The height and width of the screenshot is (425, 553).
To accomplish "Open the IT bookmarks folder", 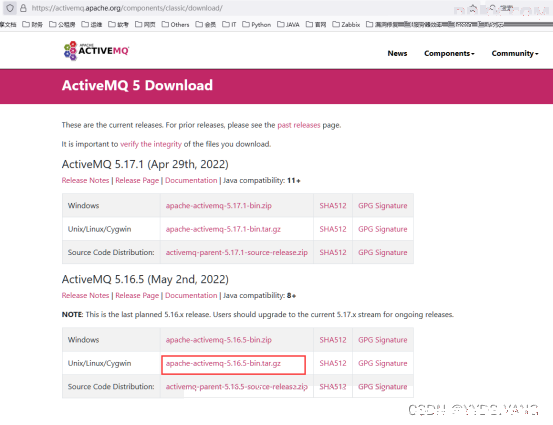I will pos(229,24).
